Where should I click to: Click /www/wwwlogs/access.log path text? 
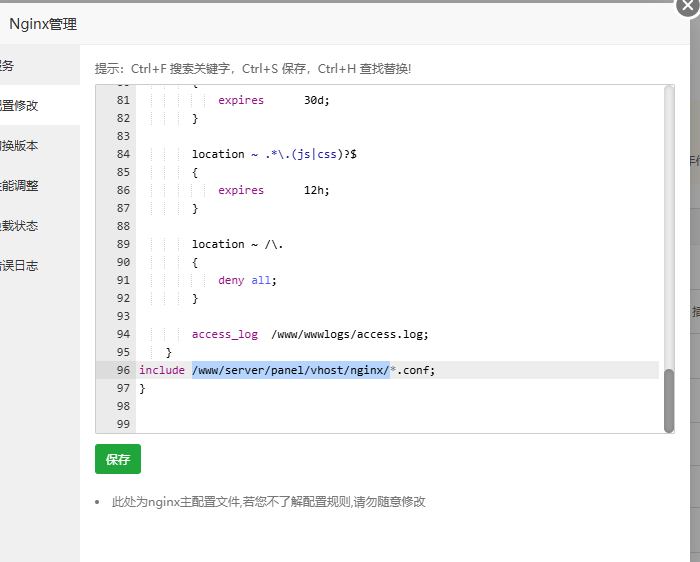350,334
